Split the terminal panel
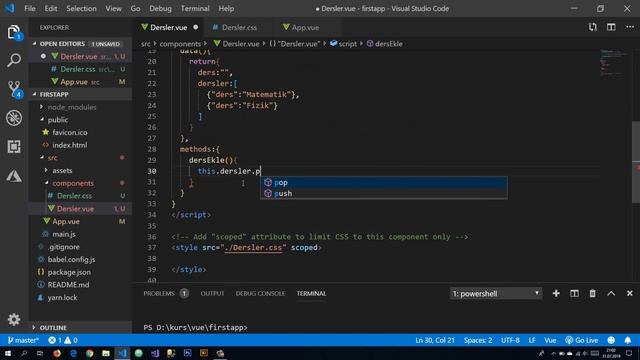 click(x=574, y=293)
